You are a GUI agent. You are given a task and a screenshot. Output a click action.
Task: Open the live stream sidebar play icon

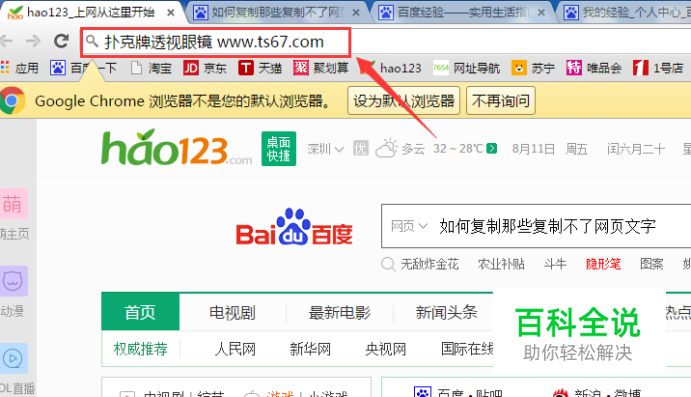13,358
